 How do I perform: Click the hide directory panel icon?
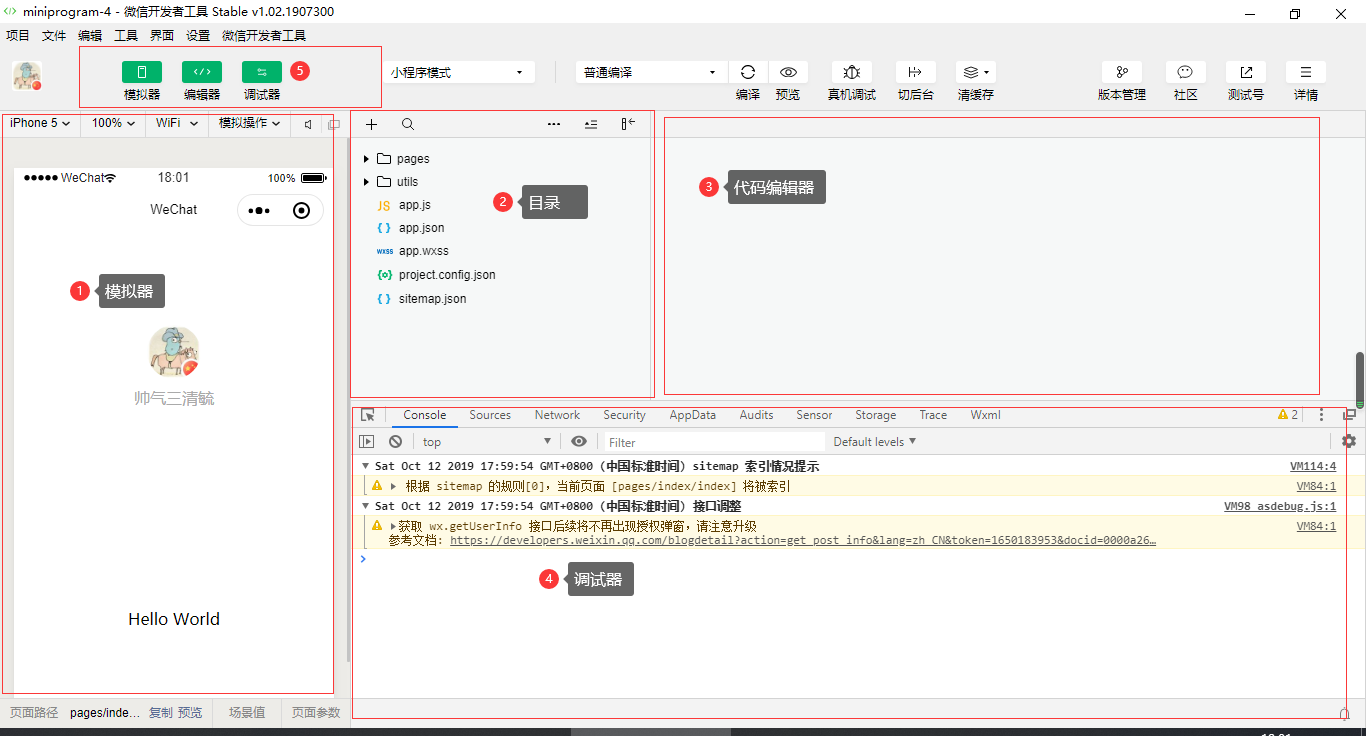point(628,124)
